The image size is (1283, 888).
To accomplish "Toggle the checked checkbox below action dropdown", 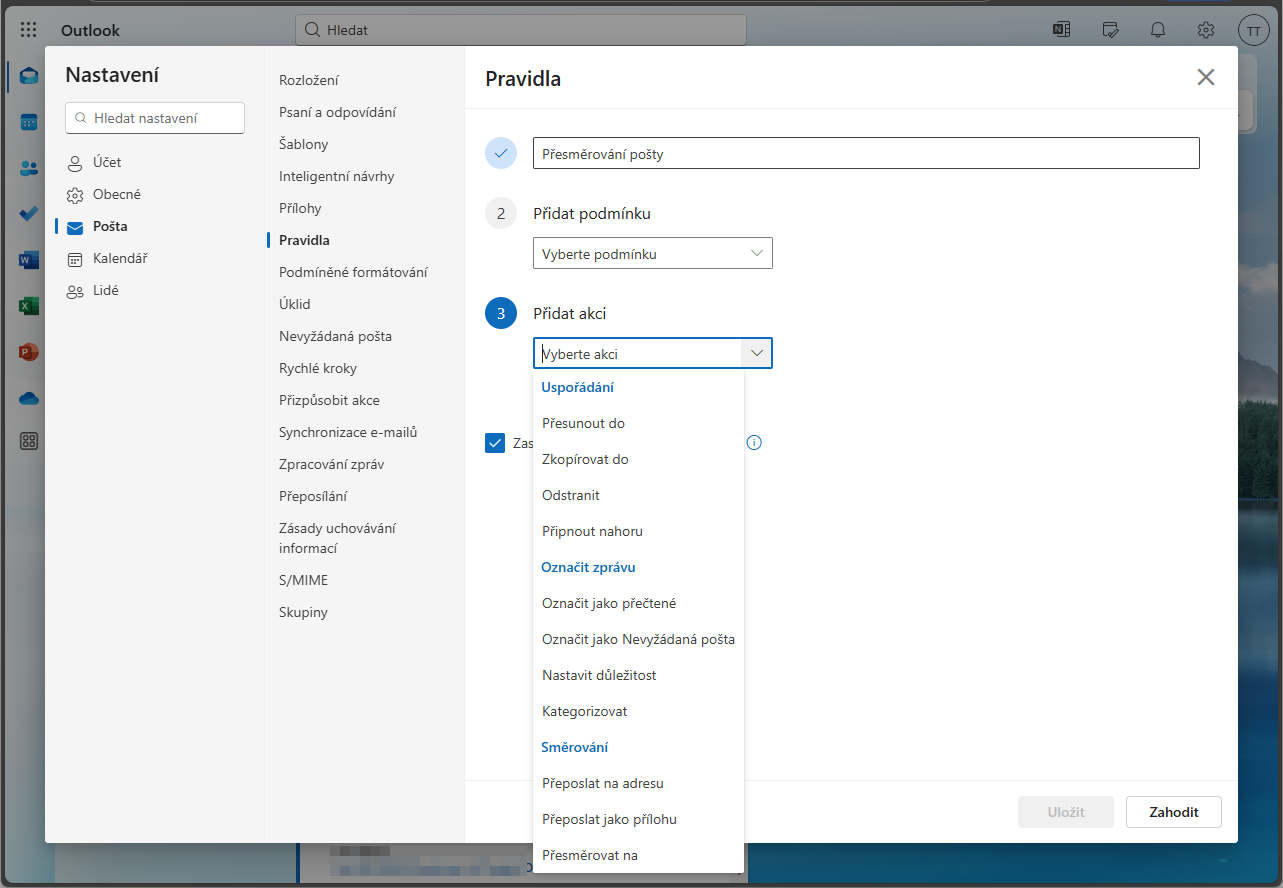I will pos(495,442).
